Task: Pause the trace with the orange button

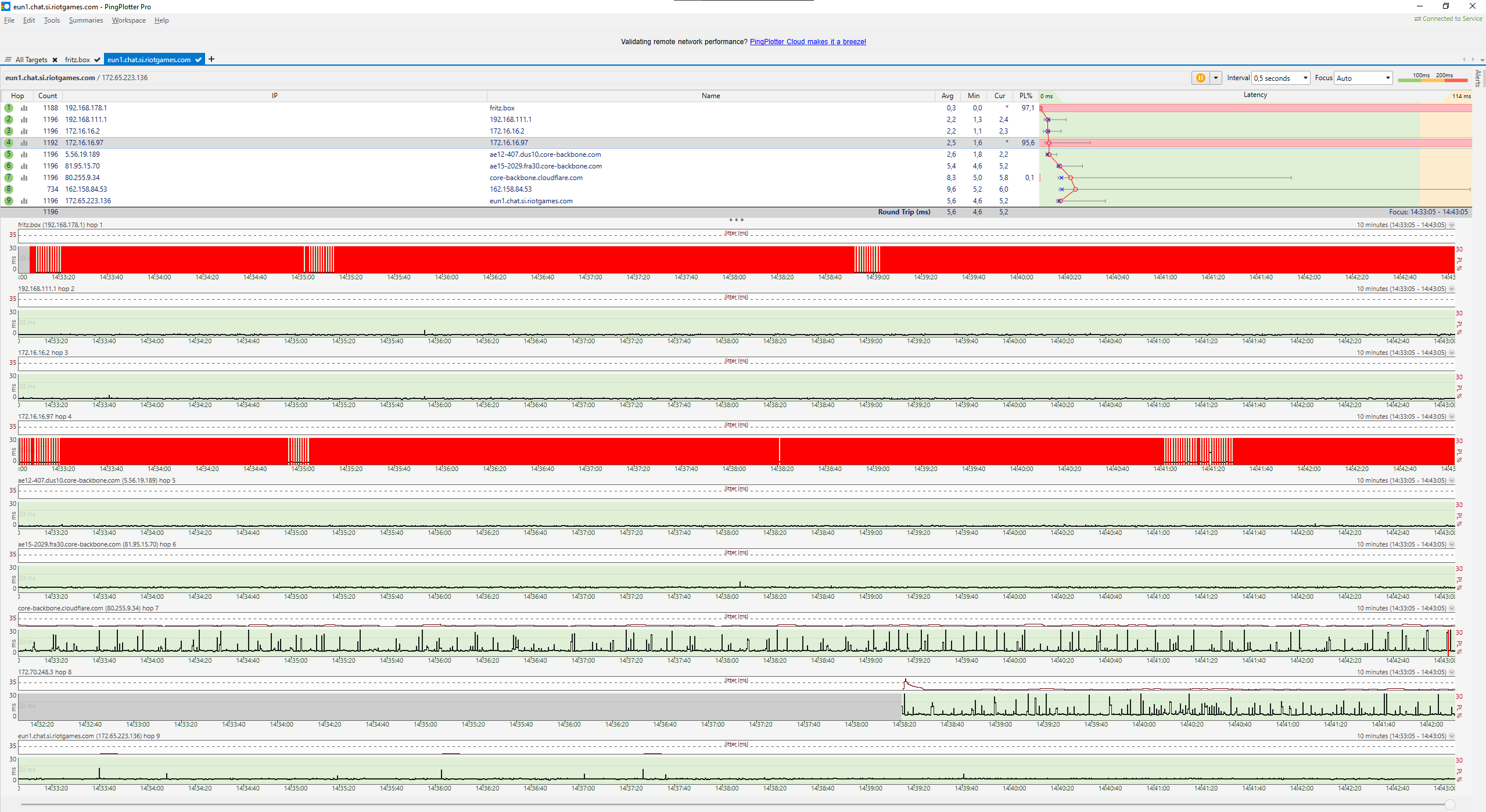Action: click(1200, 78)
